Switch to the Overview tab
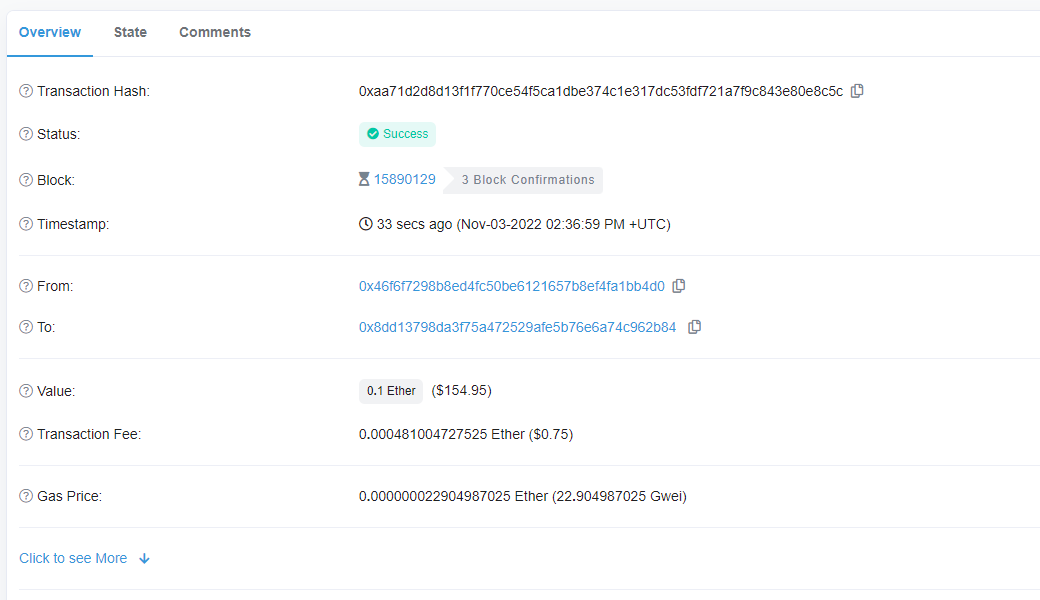The width and height of the screenshot is (1040, 600). tap(50, 32)
